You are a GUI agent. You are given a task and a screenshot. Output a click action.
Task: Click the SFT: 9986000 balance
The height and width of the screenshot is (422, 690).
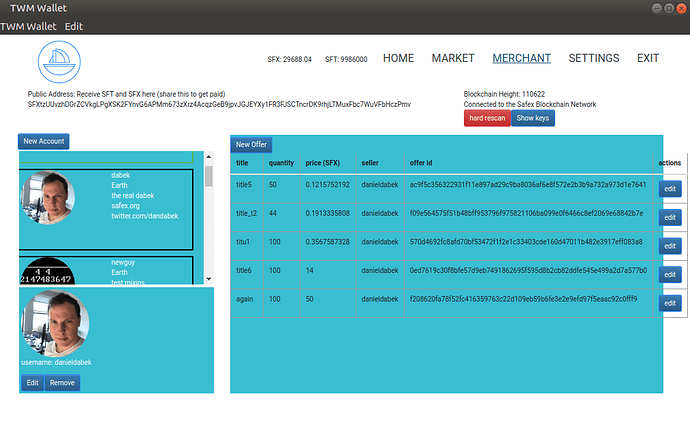[x=346, y=59]
